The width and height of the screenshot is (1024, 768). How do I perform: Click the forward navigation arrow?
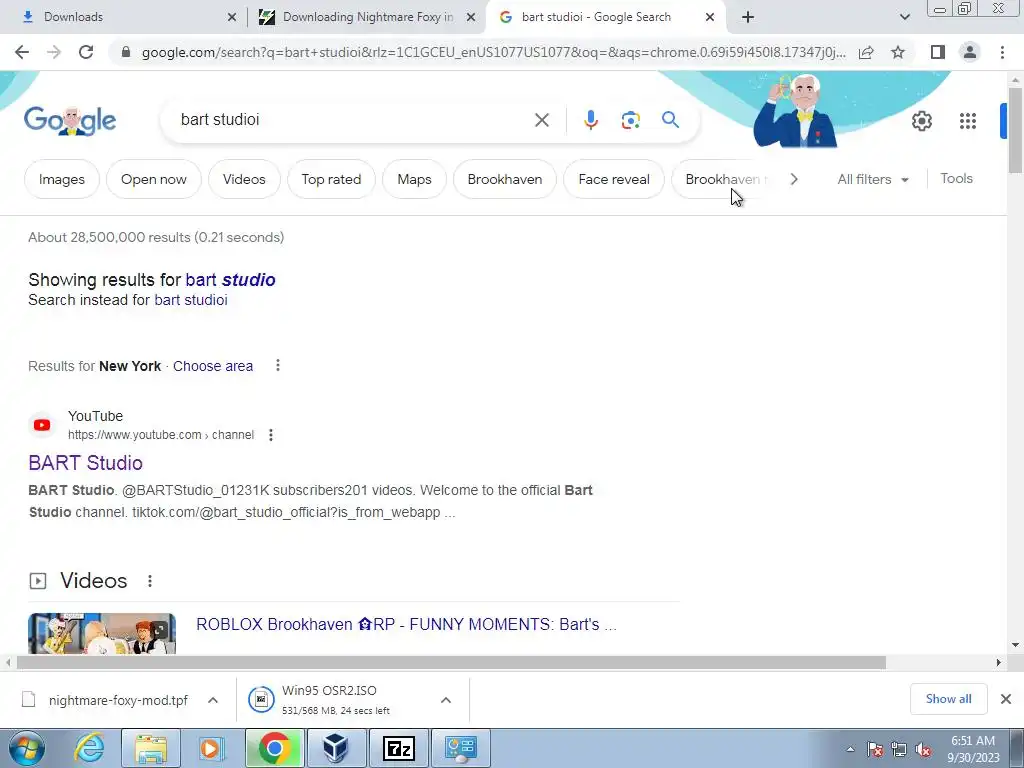(x=54, y=52)
